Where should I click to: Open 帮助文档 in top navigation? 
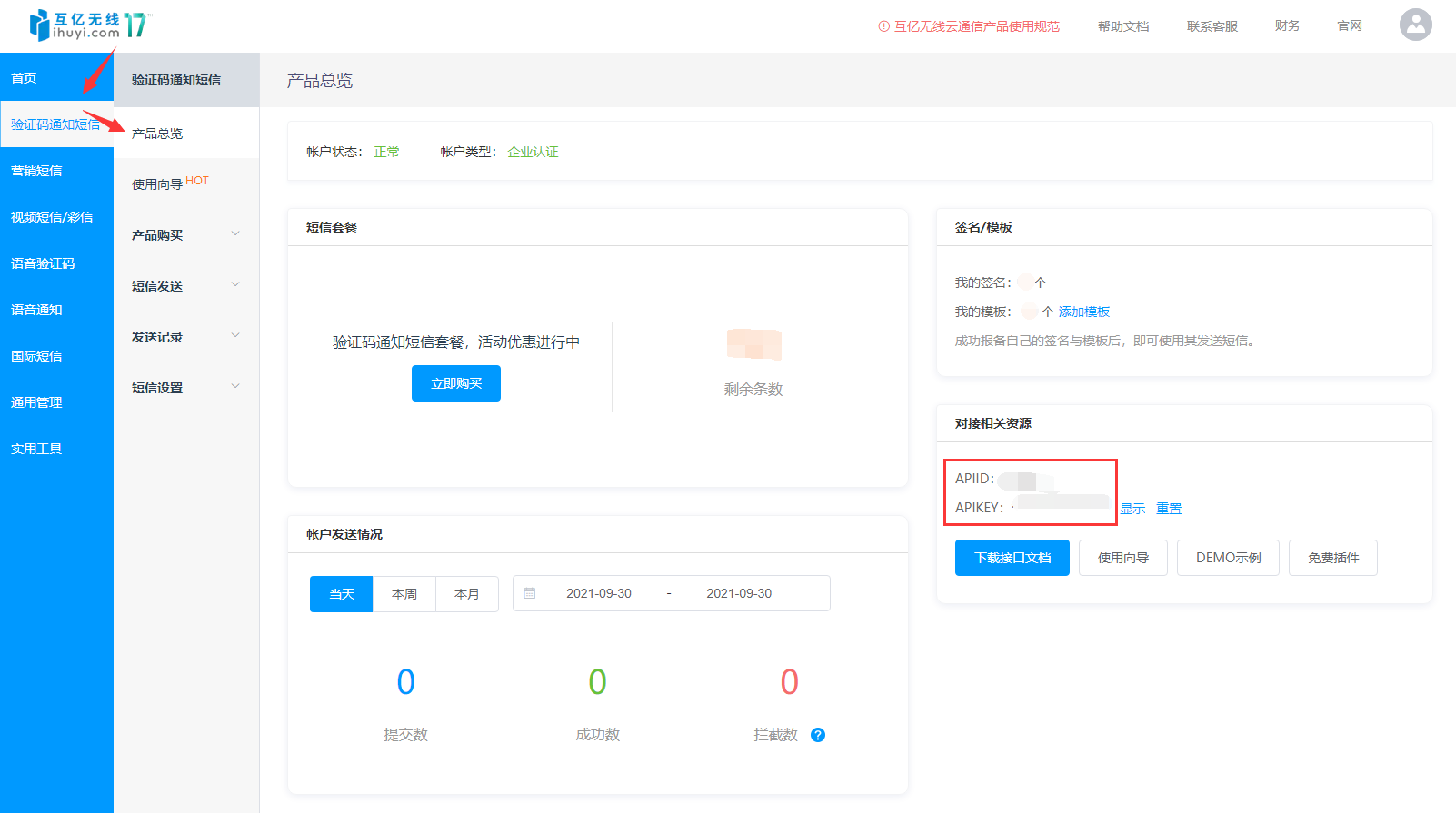coord(1123,26)
